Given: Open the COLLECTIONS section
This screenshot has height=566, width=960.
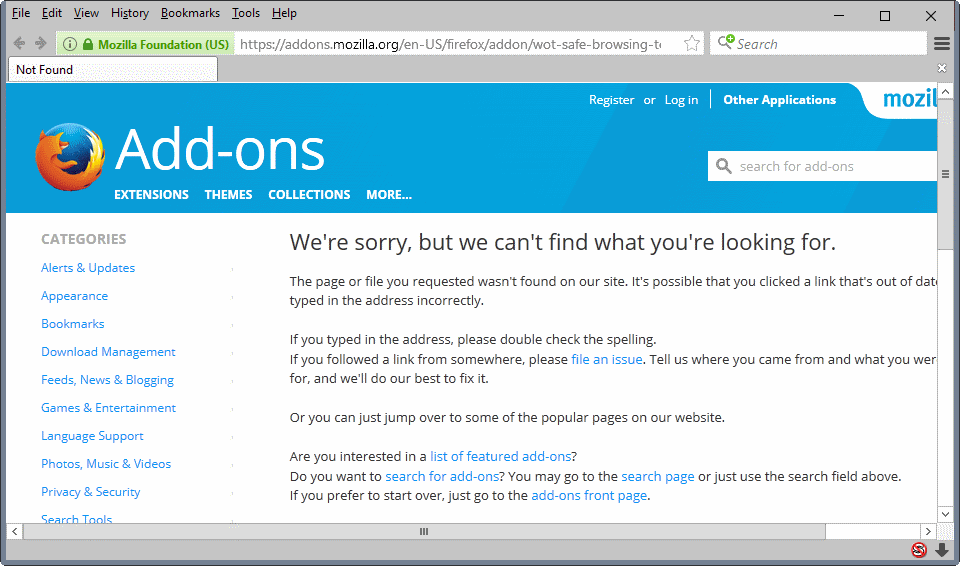Looking at the screenshot, I should pos(309,195).
